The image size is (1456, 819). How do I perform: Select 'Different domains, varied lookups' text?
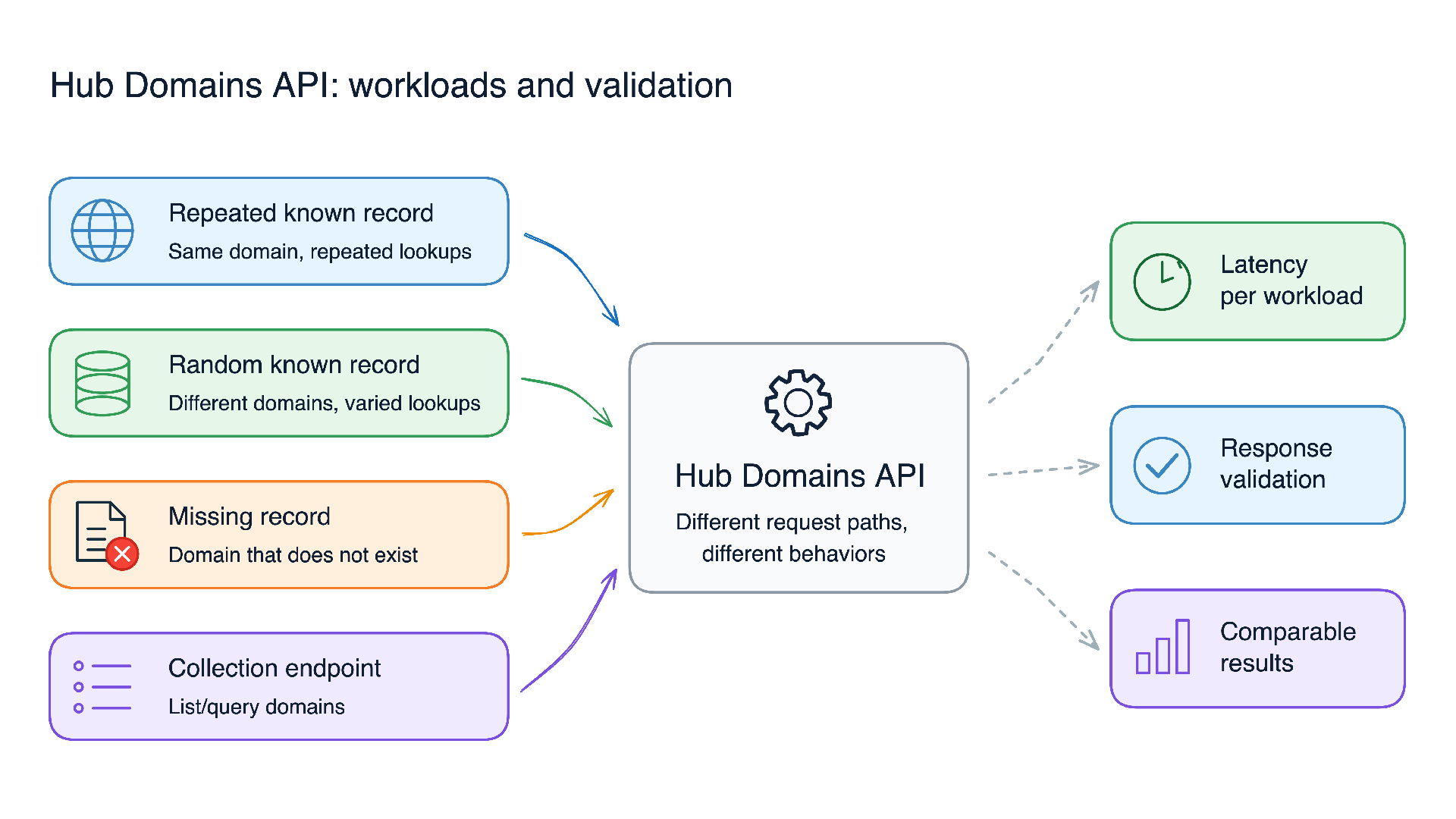(x=325, y=403)
